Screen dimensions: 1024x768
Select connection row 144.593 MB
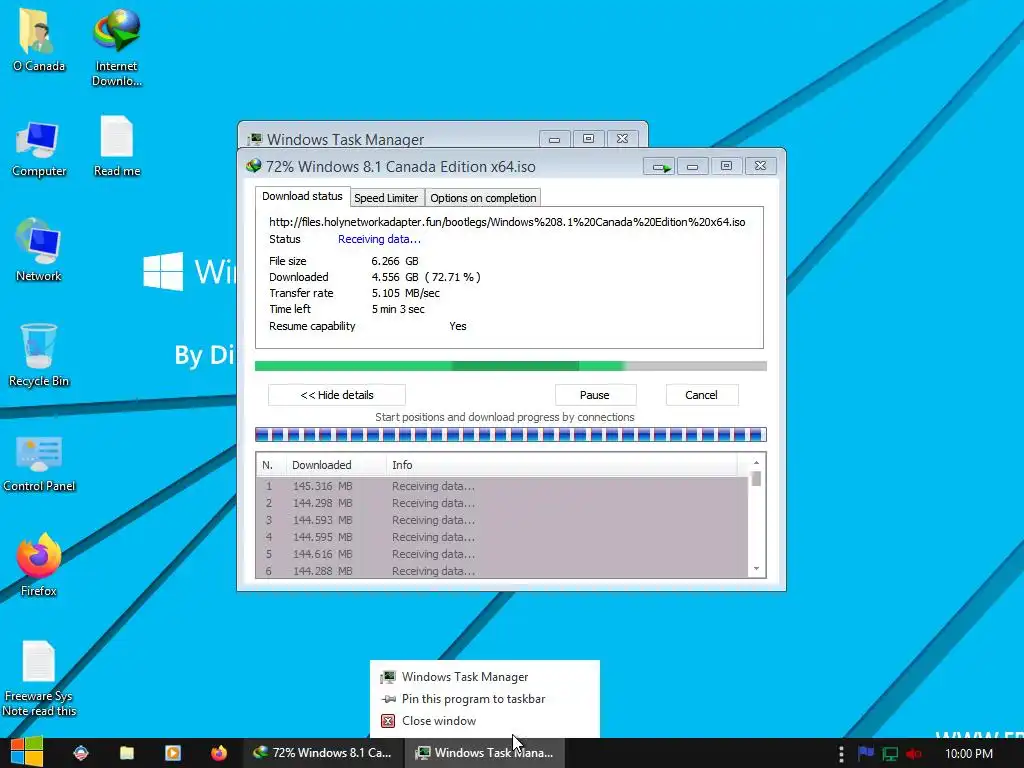(x=502, y=520)
